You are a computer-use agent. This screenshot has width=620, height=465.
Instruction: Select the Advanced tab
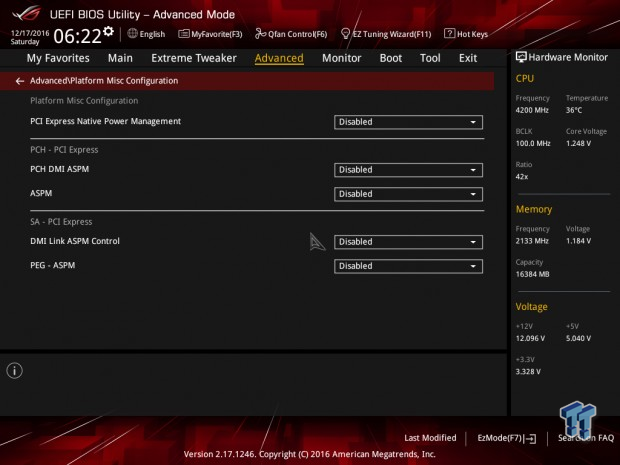coord(279,58)
